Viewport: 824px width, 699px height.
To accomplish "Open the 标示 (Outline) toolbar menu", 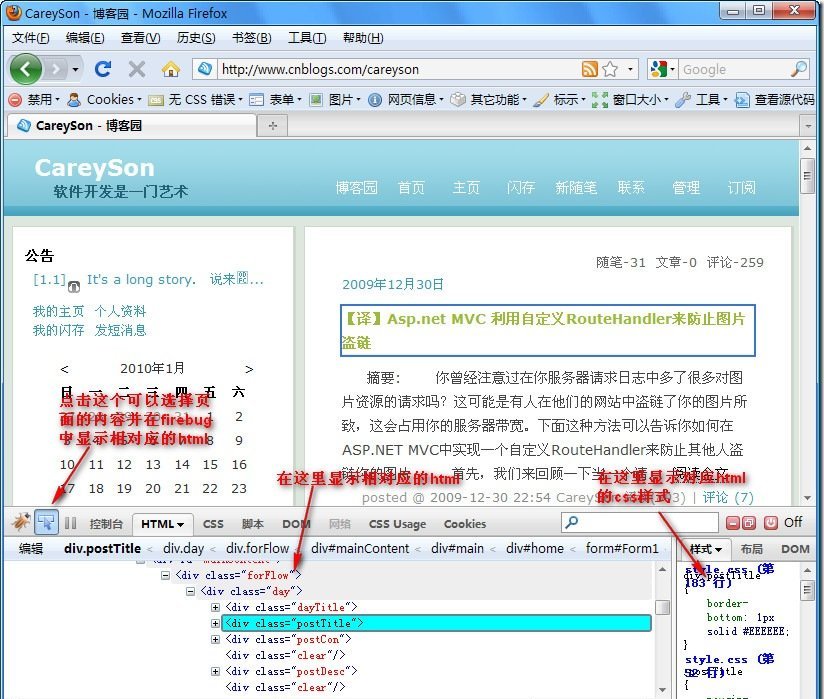I will click(559, 99).
